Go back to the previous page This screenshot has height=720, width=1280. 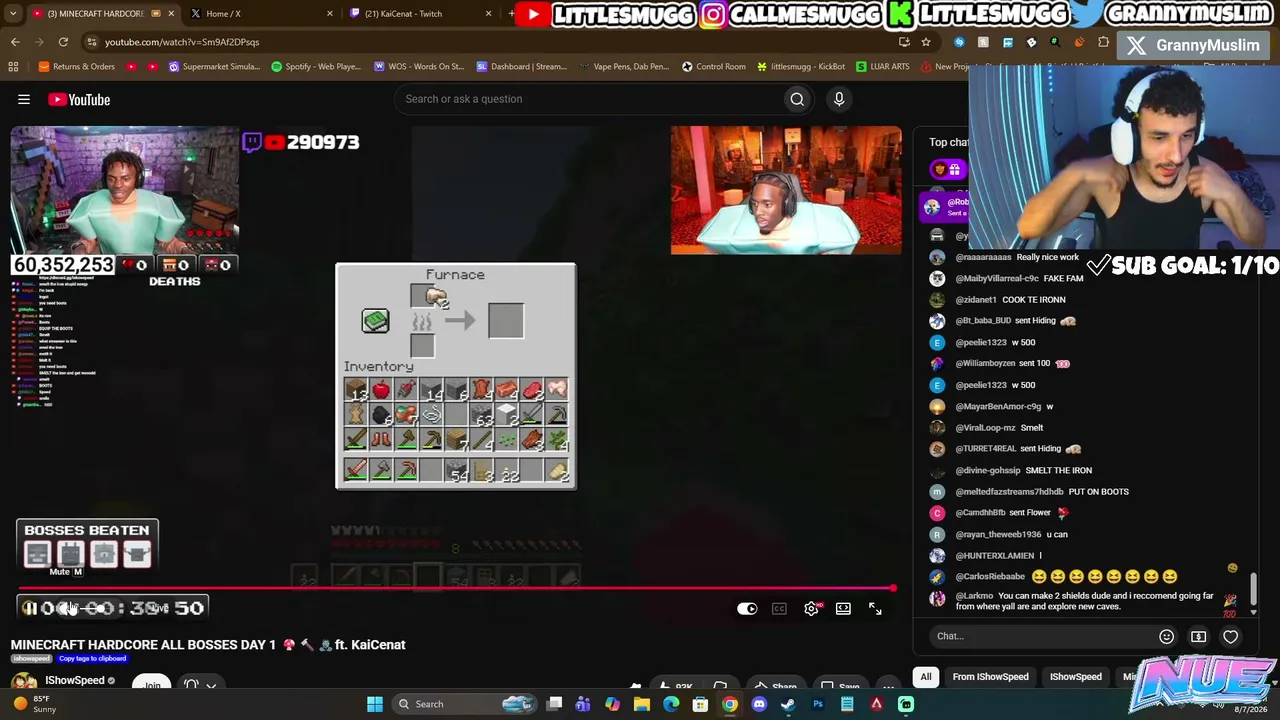pos(15,42)
